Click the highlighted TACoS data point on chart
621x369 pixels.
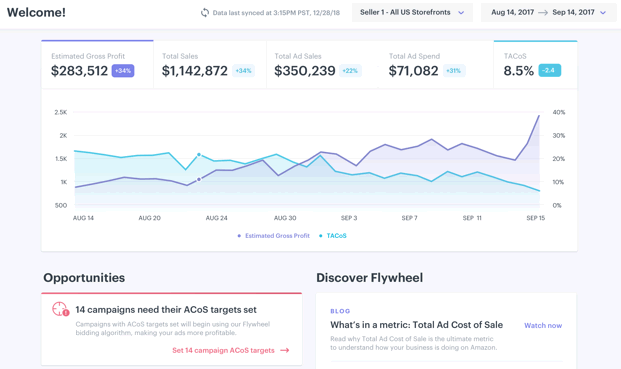pyautogui.click(x=199, y=155)
